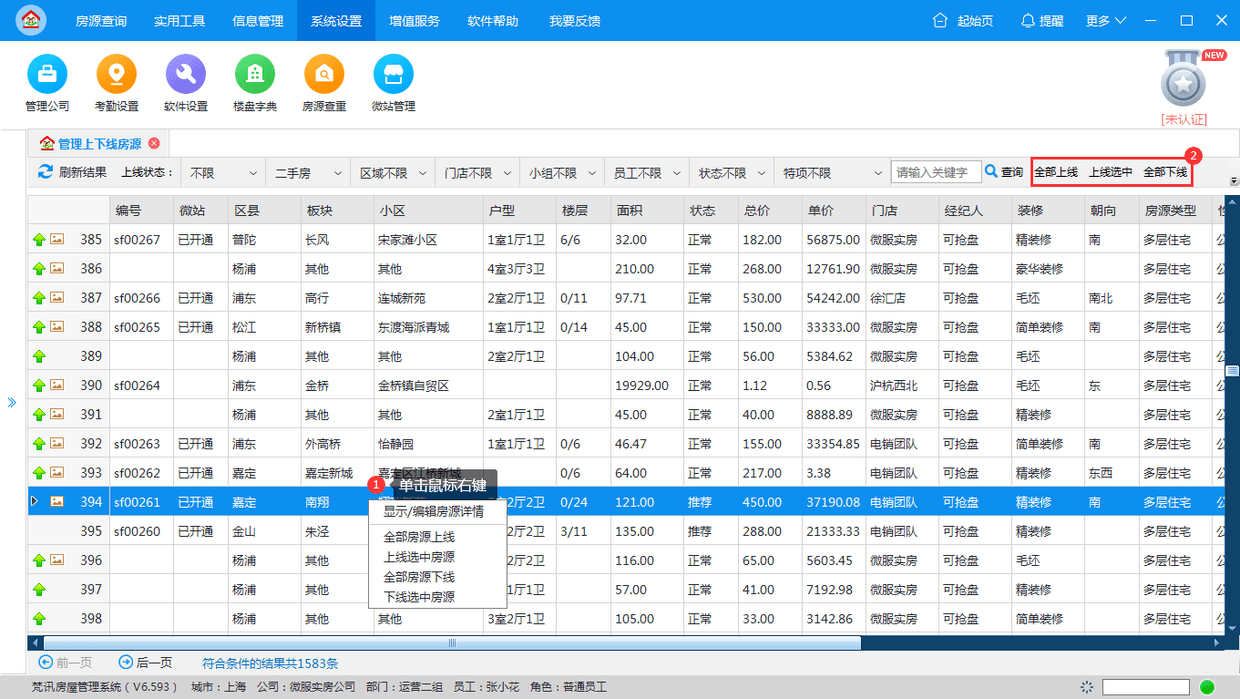Screen dimensions: 1240x699
Task: Click 连城新苑 community cell
Action: click(x=427, y=298)
